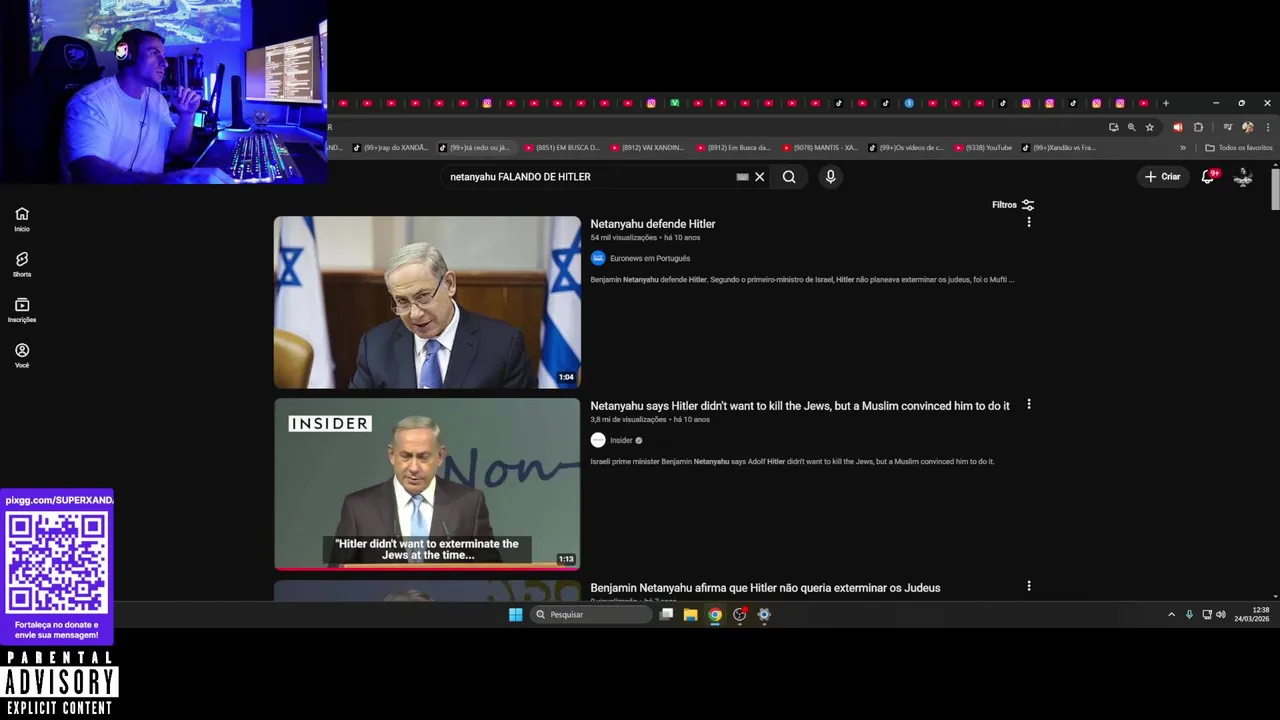The height and width of the screenshot is (720, 1280).
Task: Switch to Chrome on the taskbar
Action: (715, 614)
